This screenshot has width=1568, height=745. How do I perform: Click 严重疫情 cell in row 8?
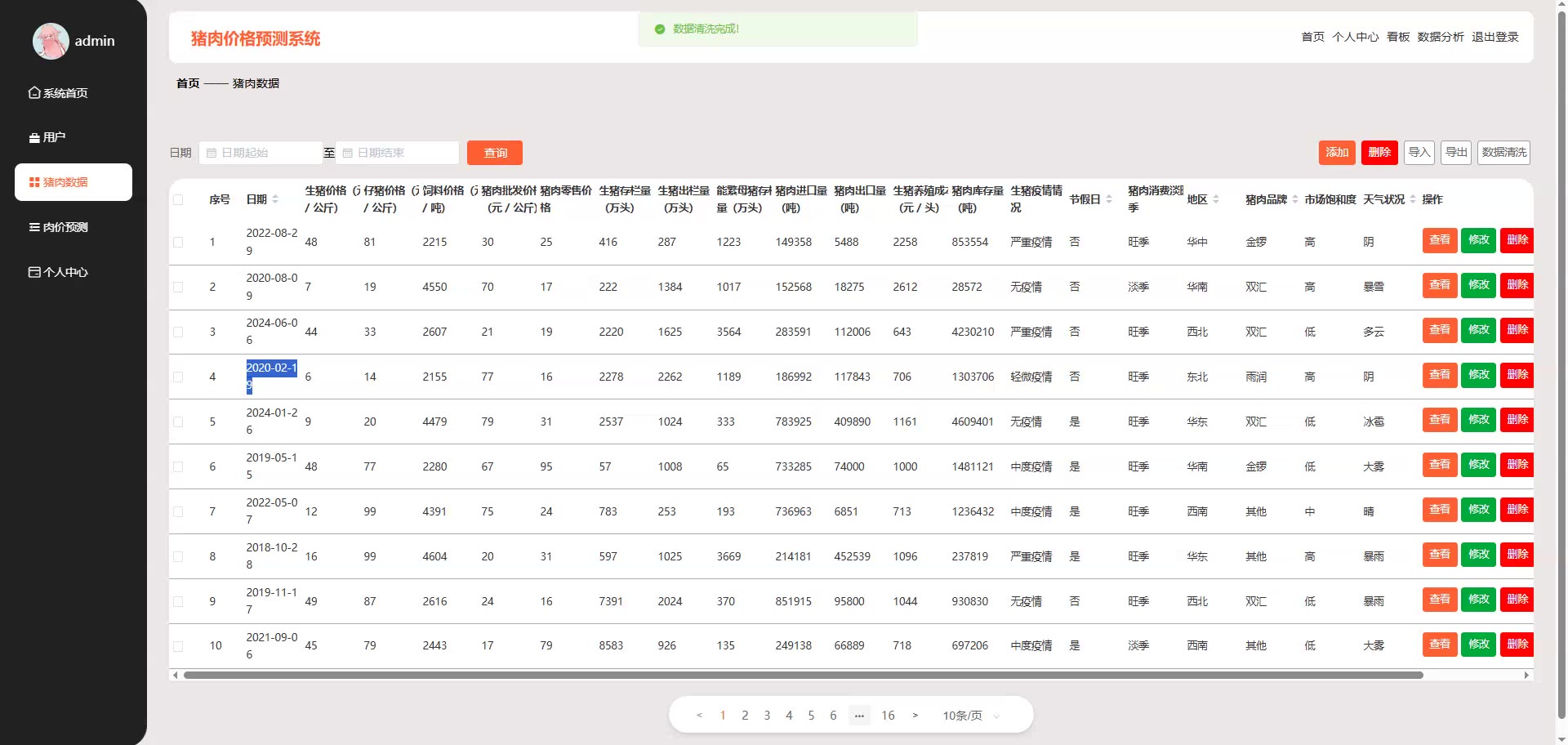click(1031, 557)
